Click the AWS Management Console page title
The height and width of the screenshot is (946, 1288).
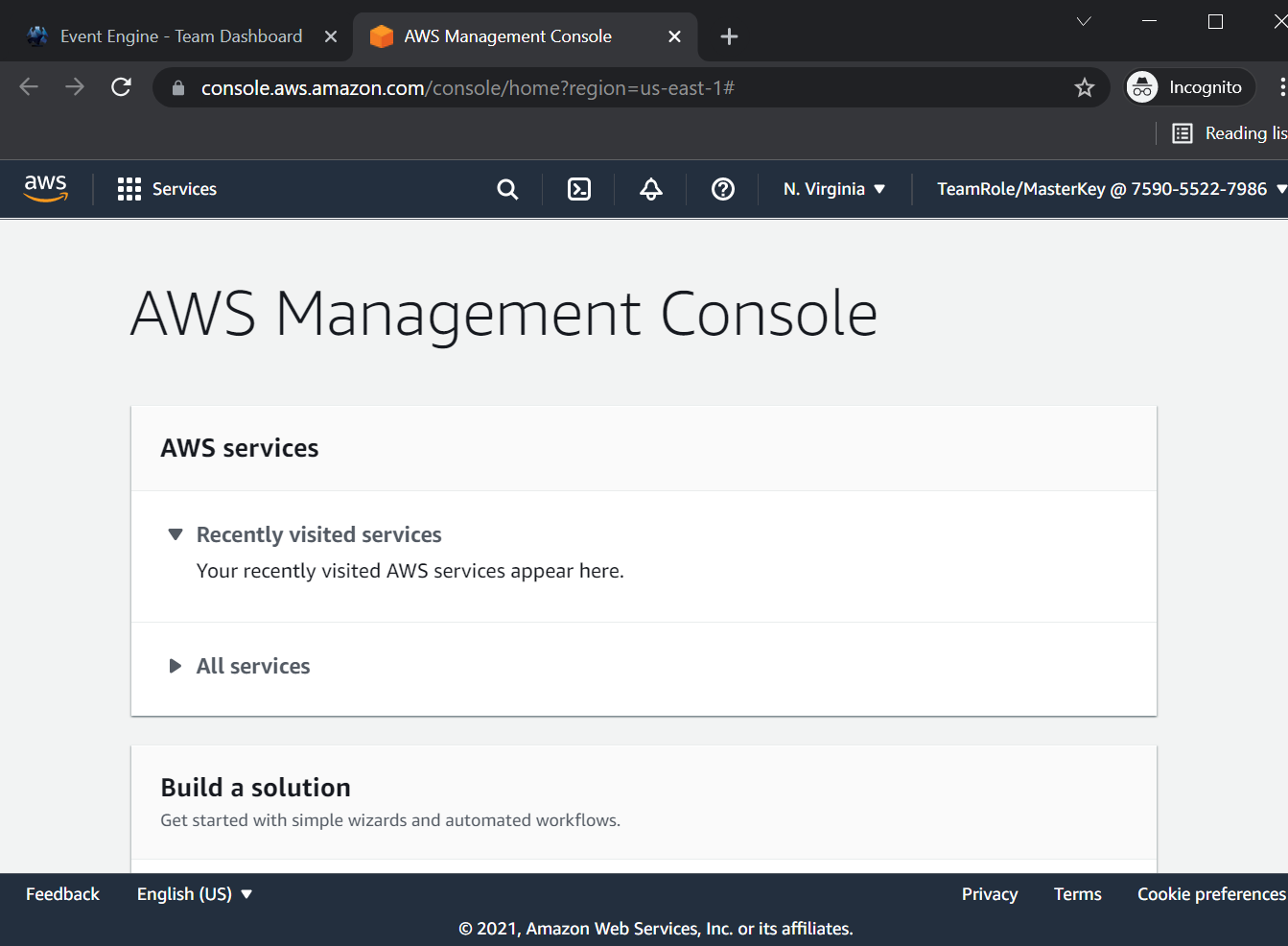tap(504, 314)
